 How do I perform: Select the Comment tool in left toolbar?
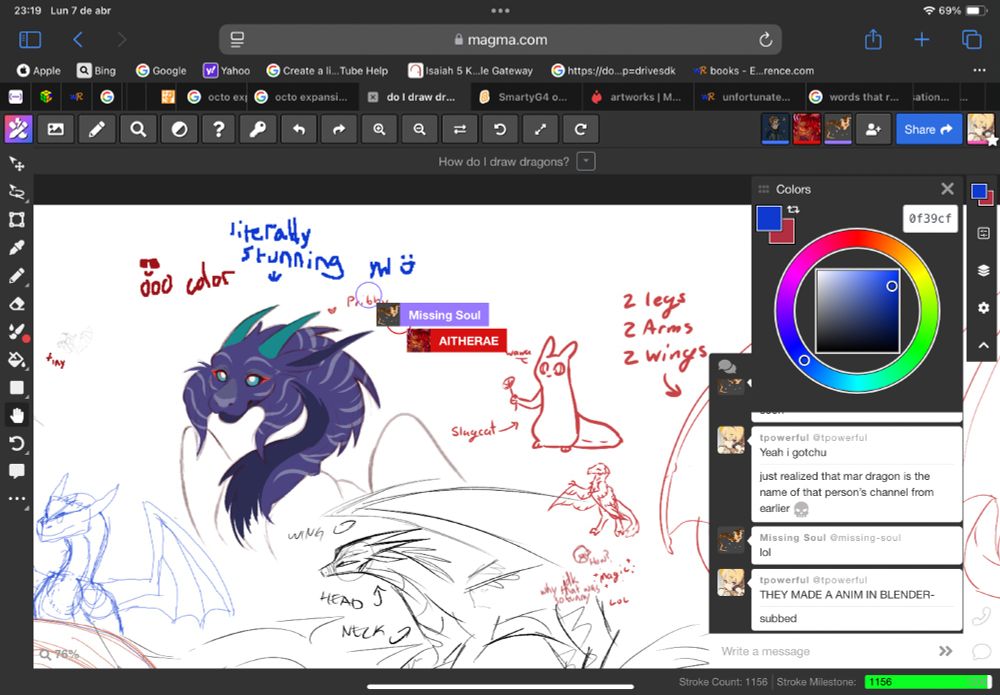(x=17, y=471)
